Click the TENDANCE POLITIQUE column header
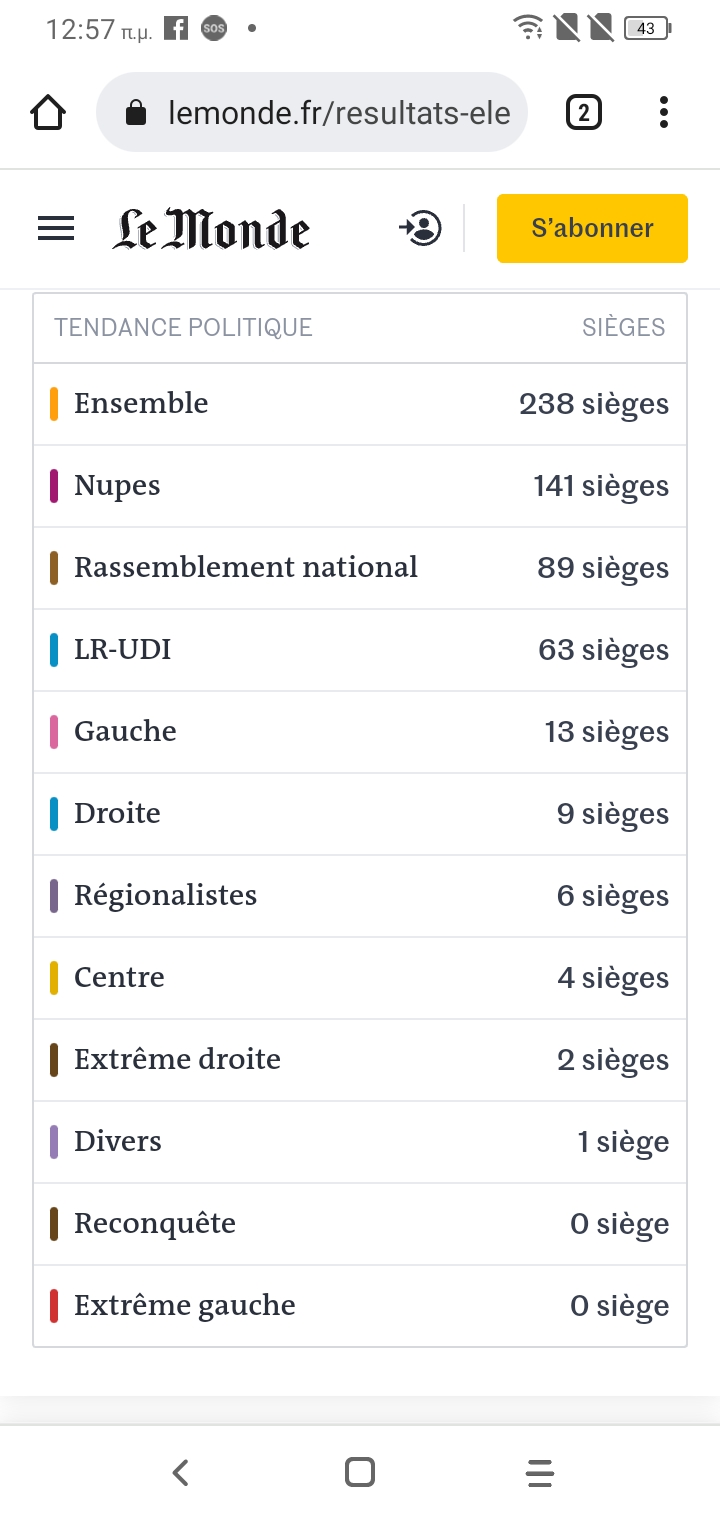 pyautogui.click(x=183, y=327)
